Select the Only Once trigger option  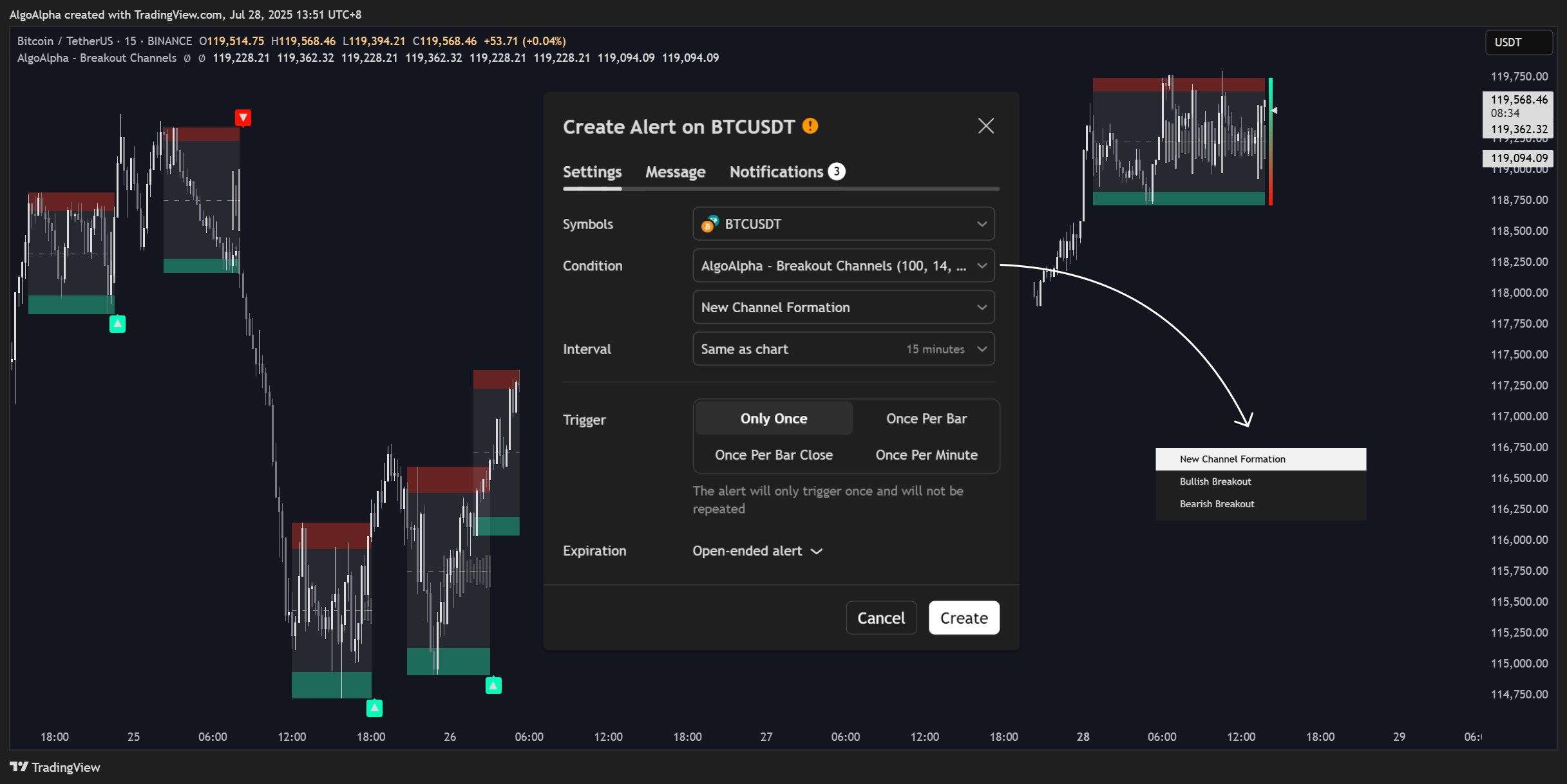tap(774, 418)
